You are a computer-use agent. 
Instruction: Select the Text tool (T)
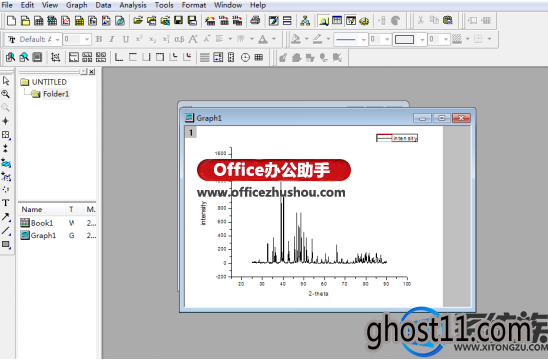point(6,203)
